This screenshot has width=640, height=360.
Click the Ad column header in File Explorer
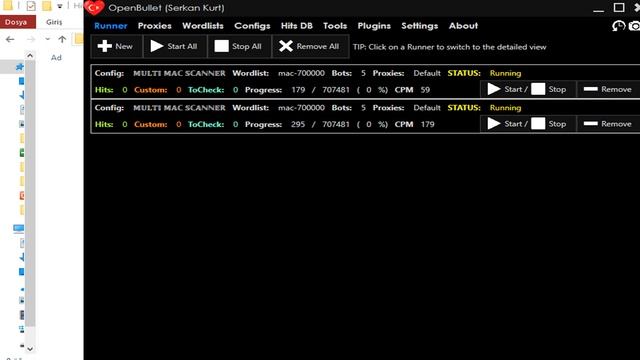[56, 58]
